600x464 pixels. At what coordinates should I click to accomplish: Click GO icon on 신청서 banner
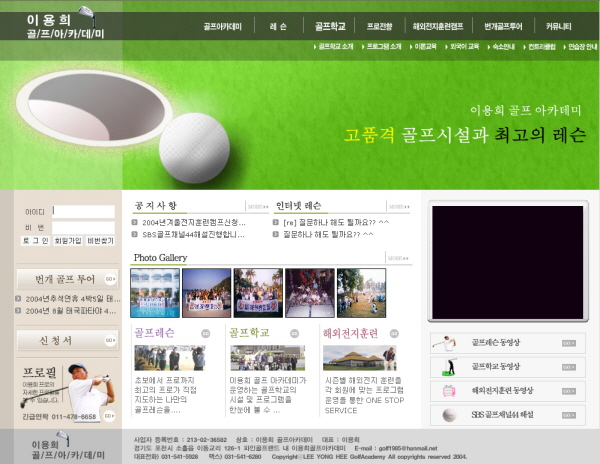coord(110,340)
